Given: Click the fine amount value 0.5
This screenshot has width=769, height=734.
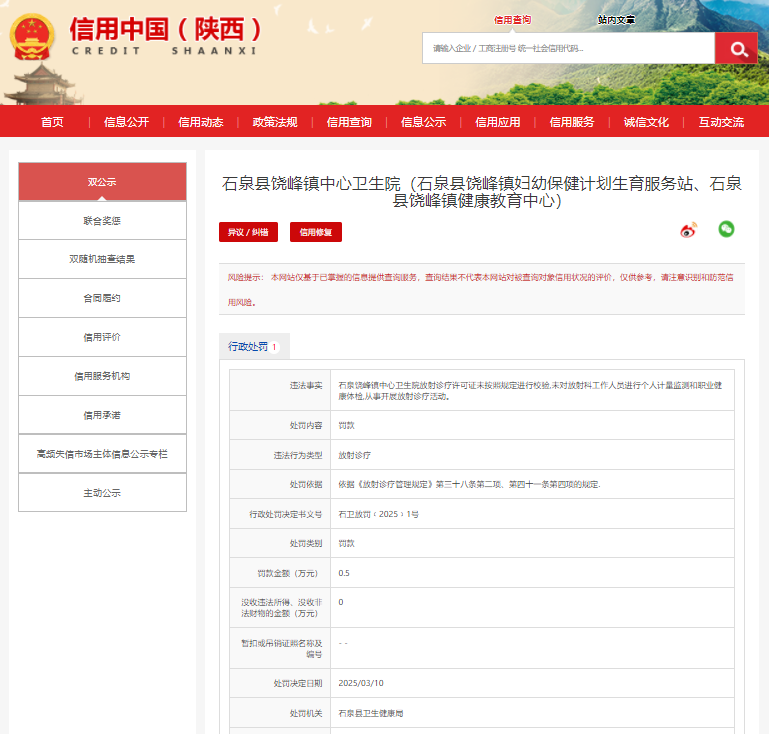Looking at the screenshot, I should 344,573.
